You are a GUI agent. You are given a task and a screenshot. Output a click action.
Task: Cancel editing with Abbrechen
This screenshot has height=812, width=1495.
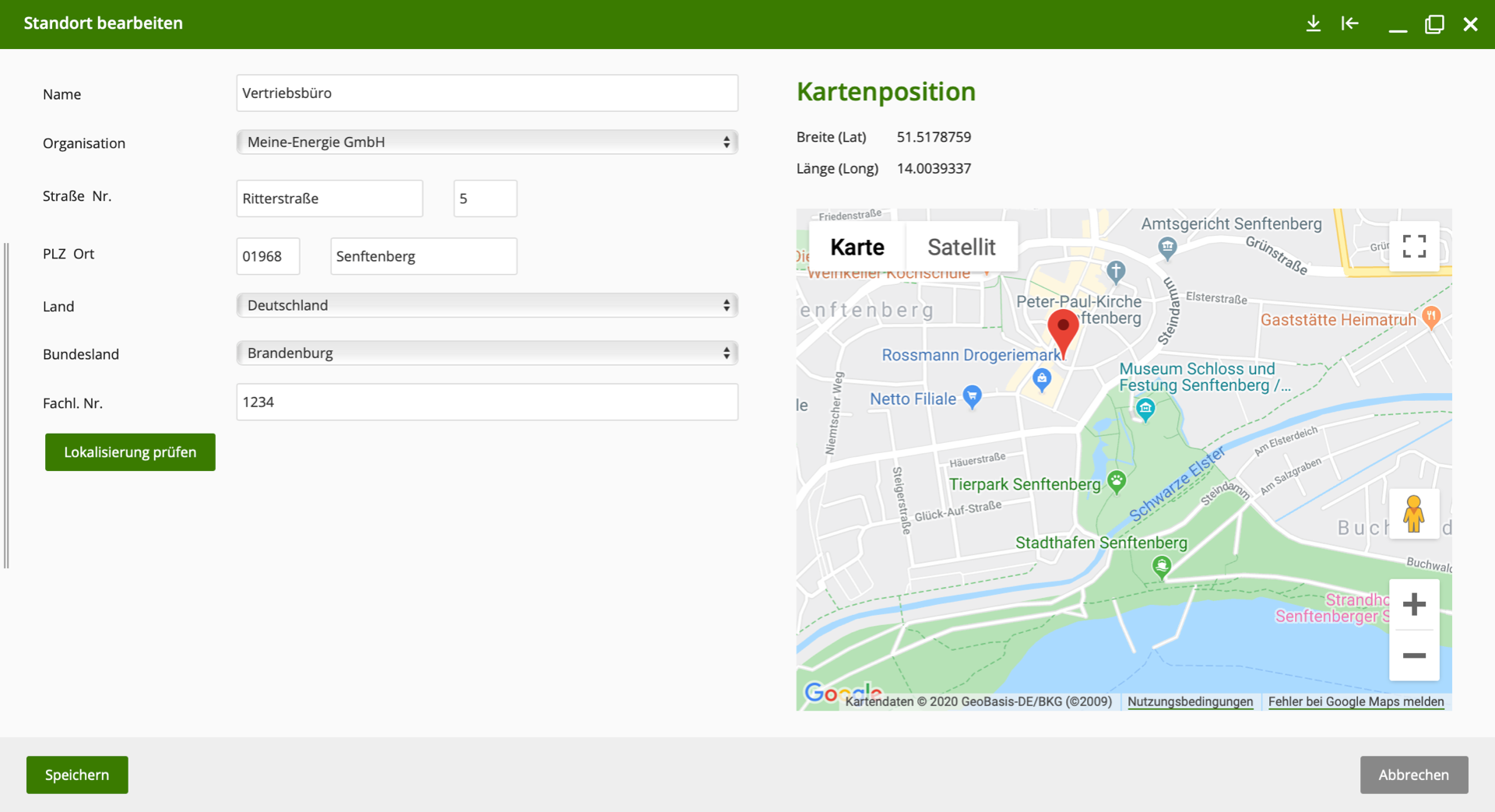1413,775
